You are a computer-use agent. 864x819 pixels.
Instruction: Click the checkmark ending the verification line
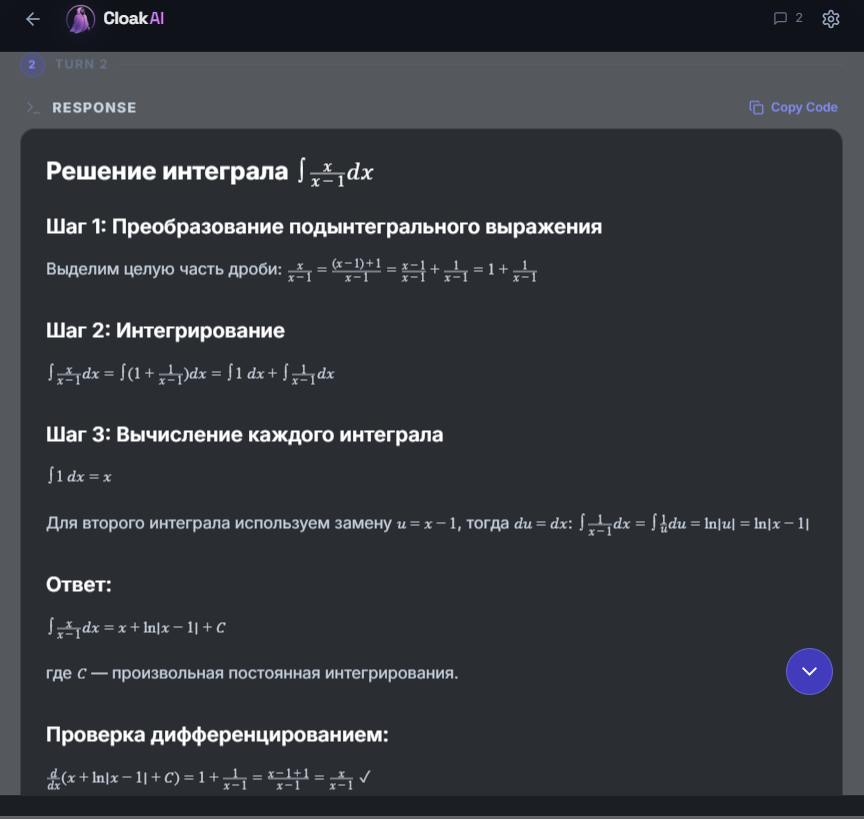tap(365, 777)
